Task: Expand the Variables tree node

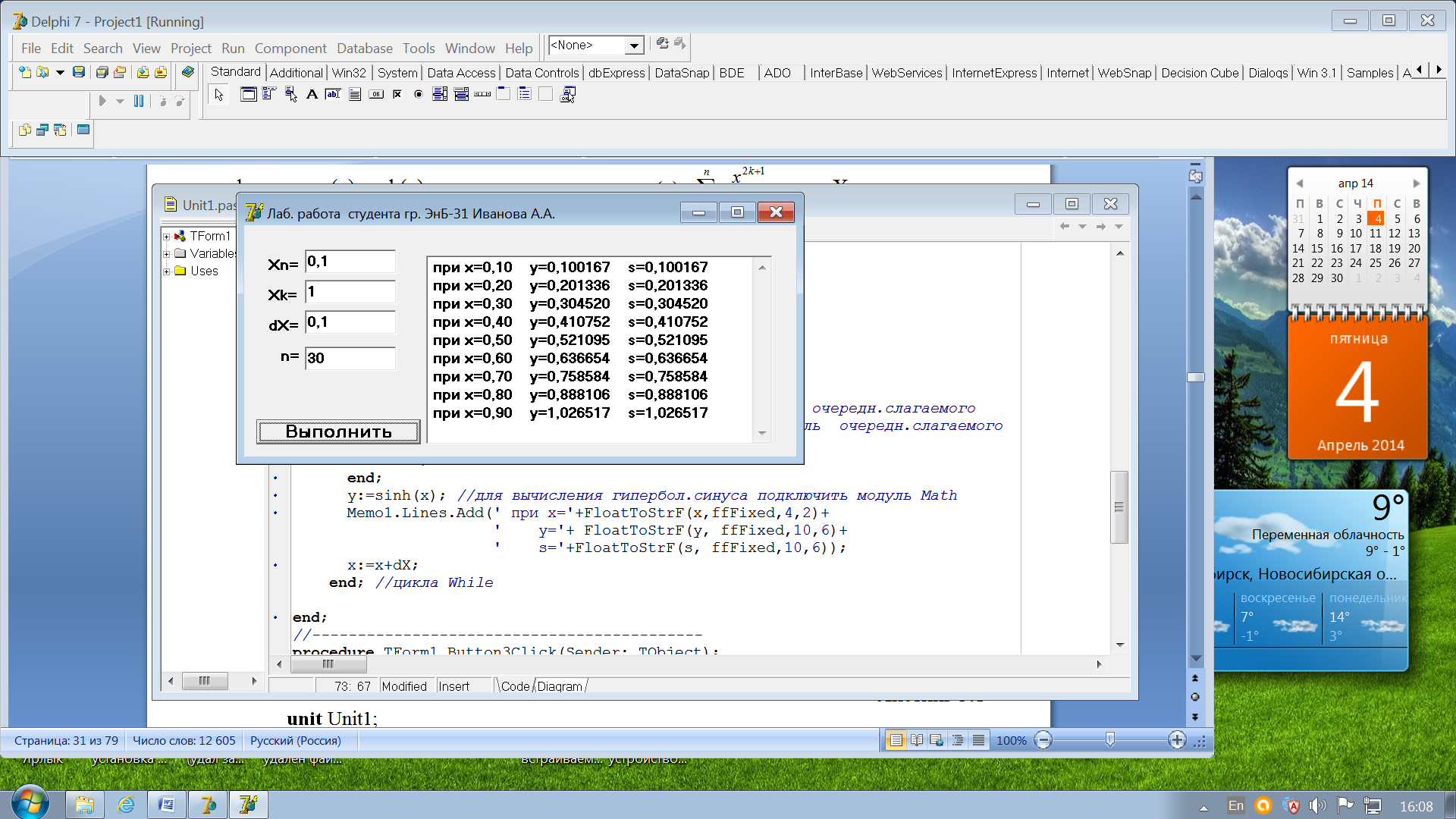Action: click(167, 254)
